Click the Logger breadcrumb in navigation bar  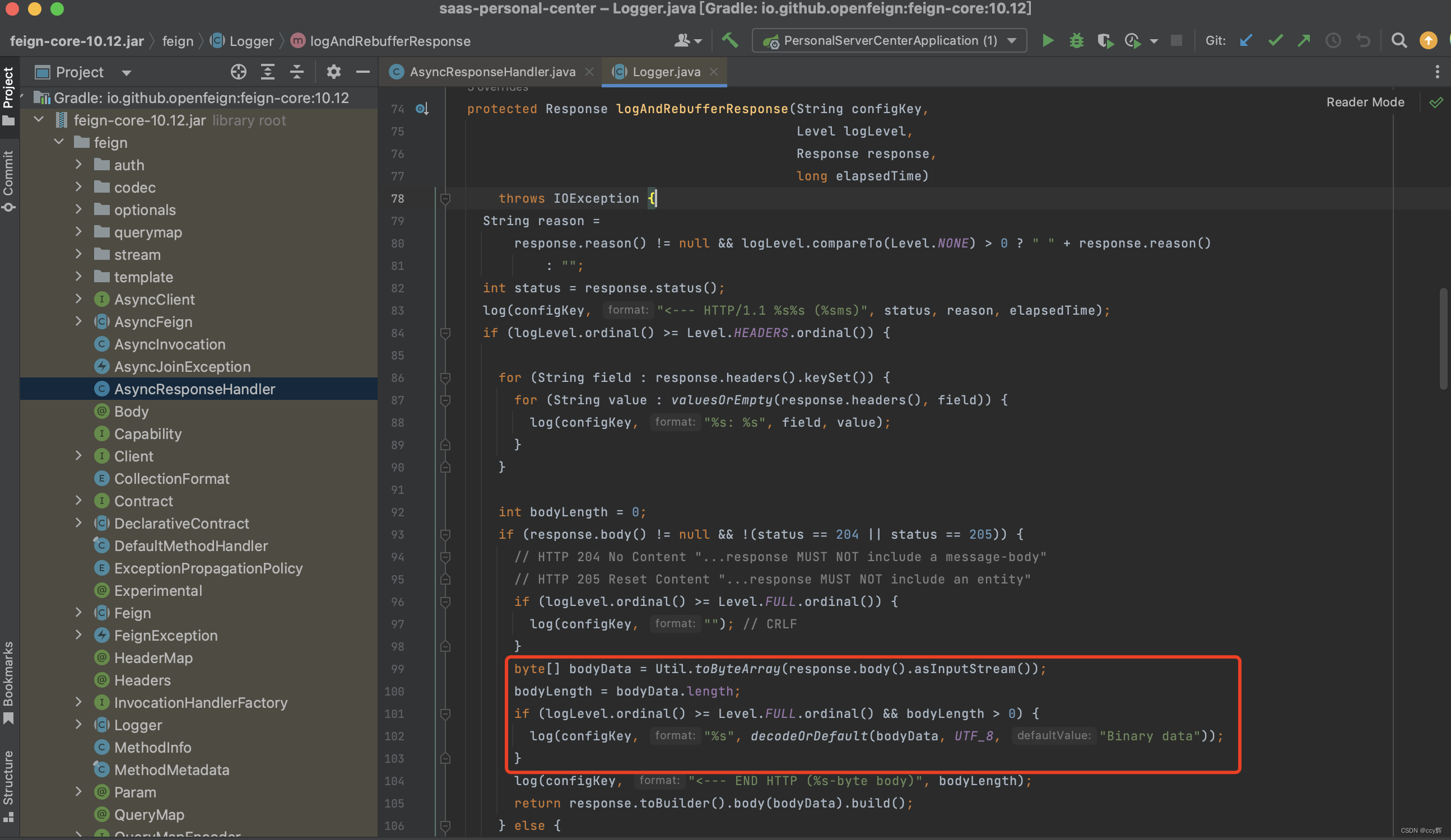click(x=251, y=41)
